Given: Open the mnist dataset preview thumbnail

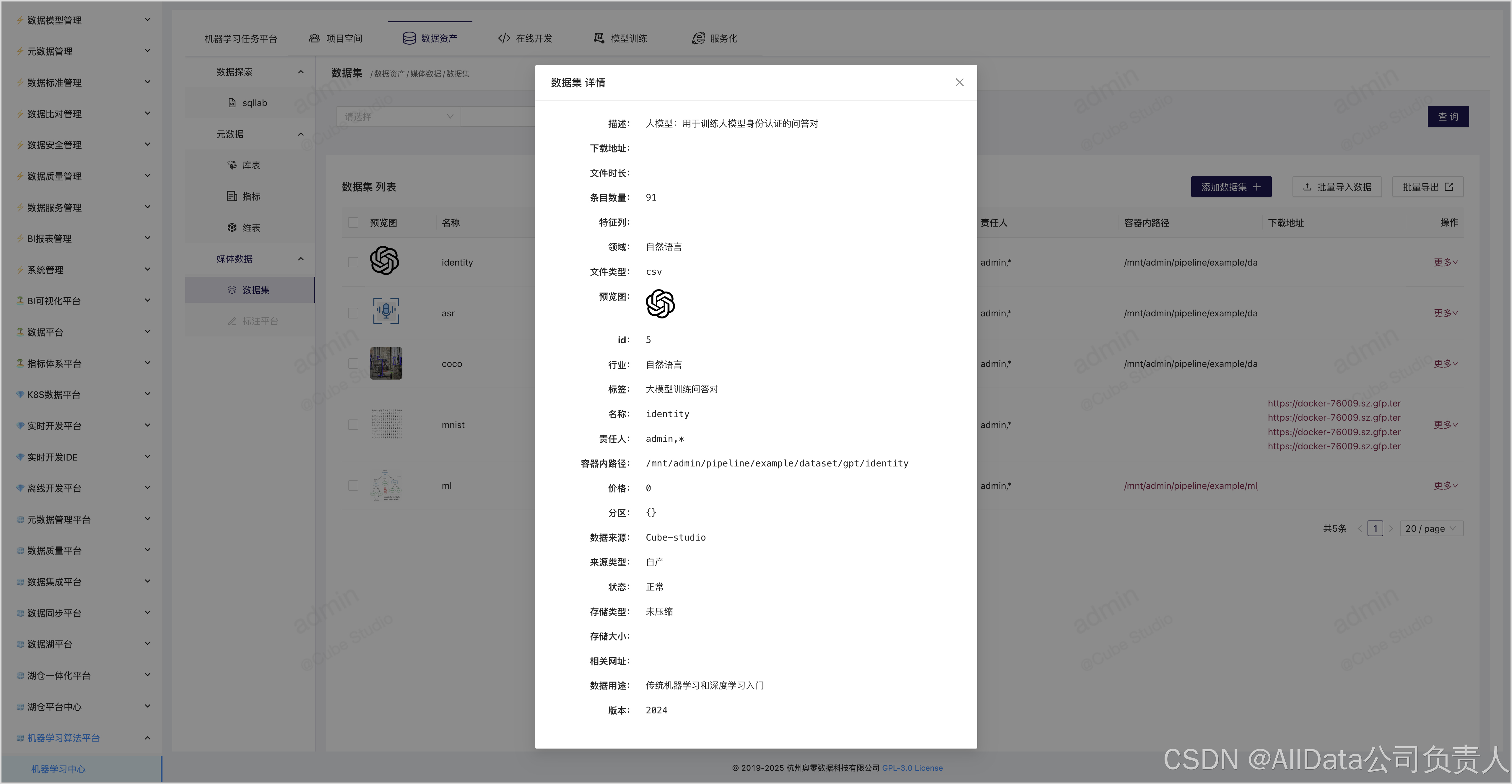Looking at the screenshot, I should pyautogui.click(x=386, y=424).
